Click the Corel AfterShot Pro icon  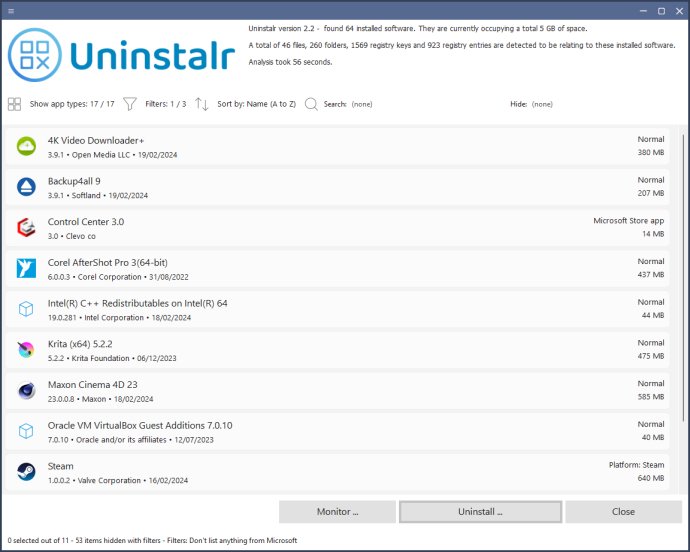26,268
